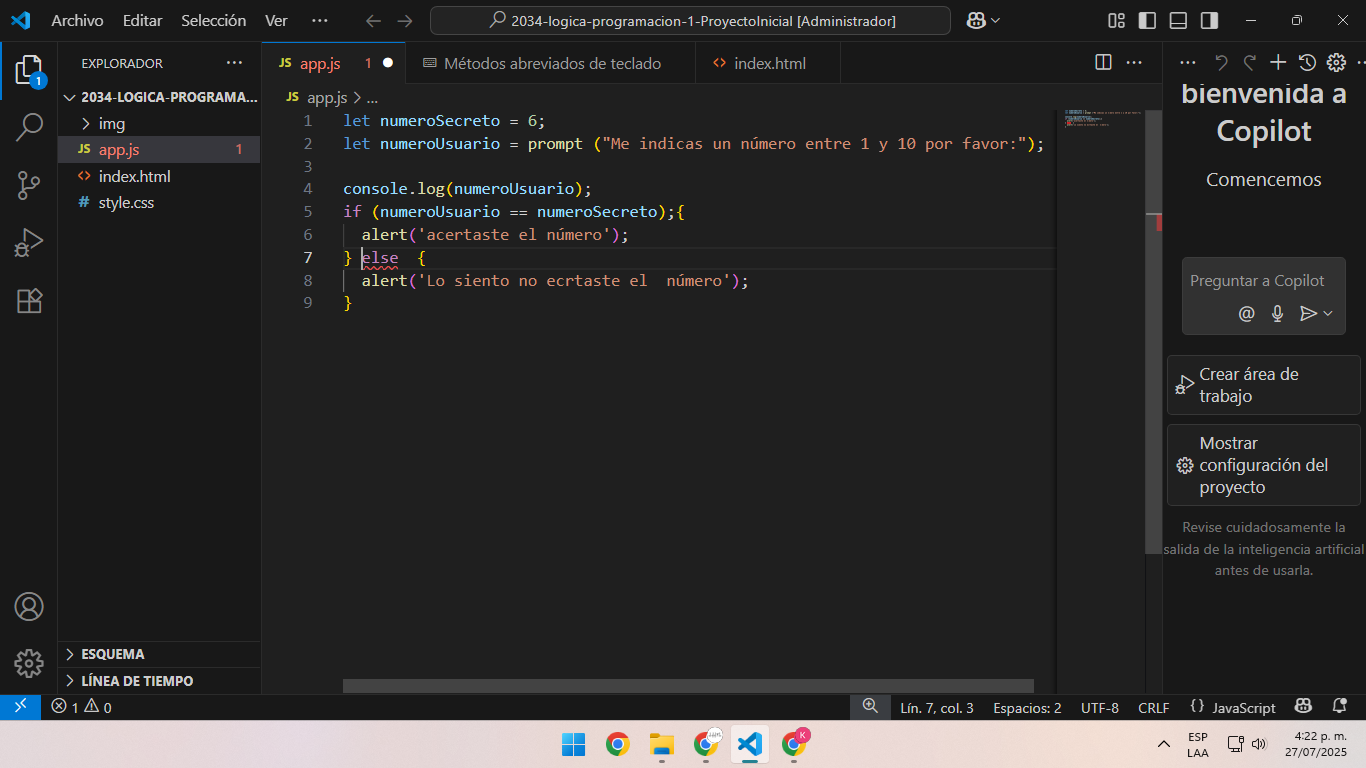Image resolution: width=1366 pixels, height=768 pixels.
Task: Open the Explorer view in activity bar
Action: coord(29,71)
